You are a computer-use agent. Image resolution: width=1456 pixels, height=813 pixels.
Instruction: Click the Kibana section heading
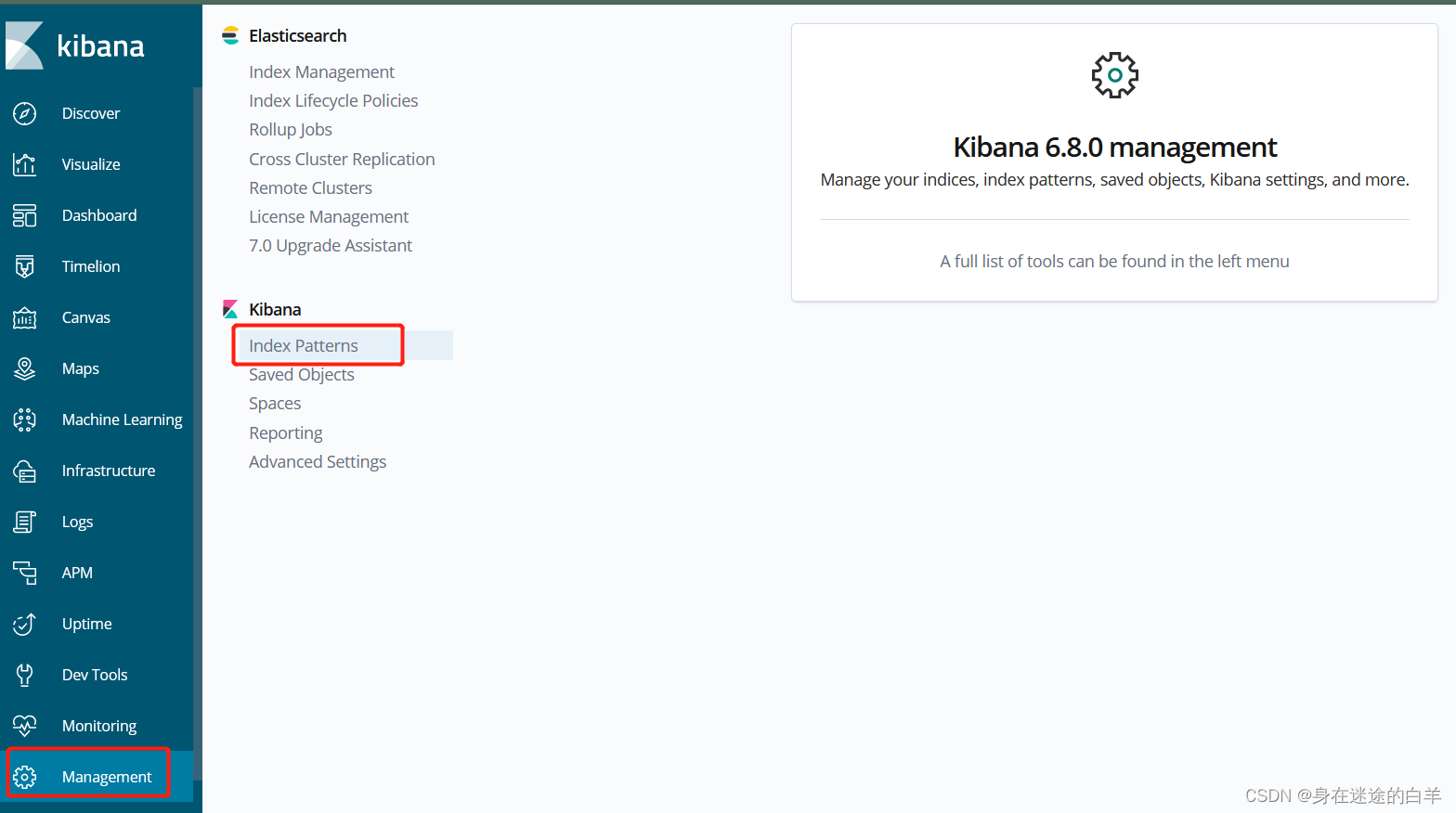tap(275, 309)
